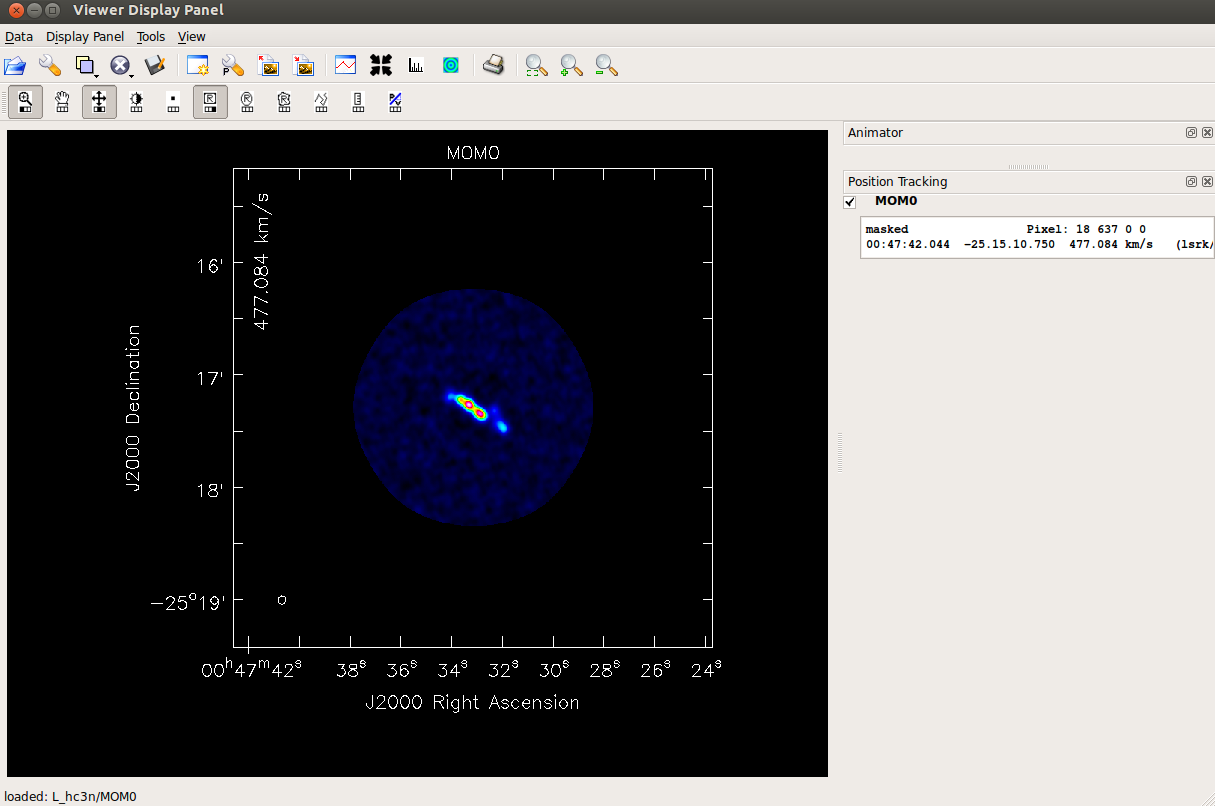Close the Animator dock panel

(x=1206, y=132)
